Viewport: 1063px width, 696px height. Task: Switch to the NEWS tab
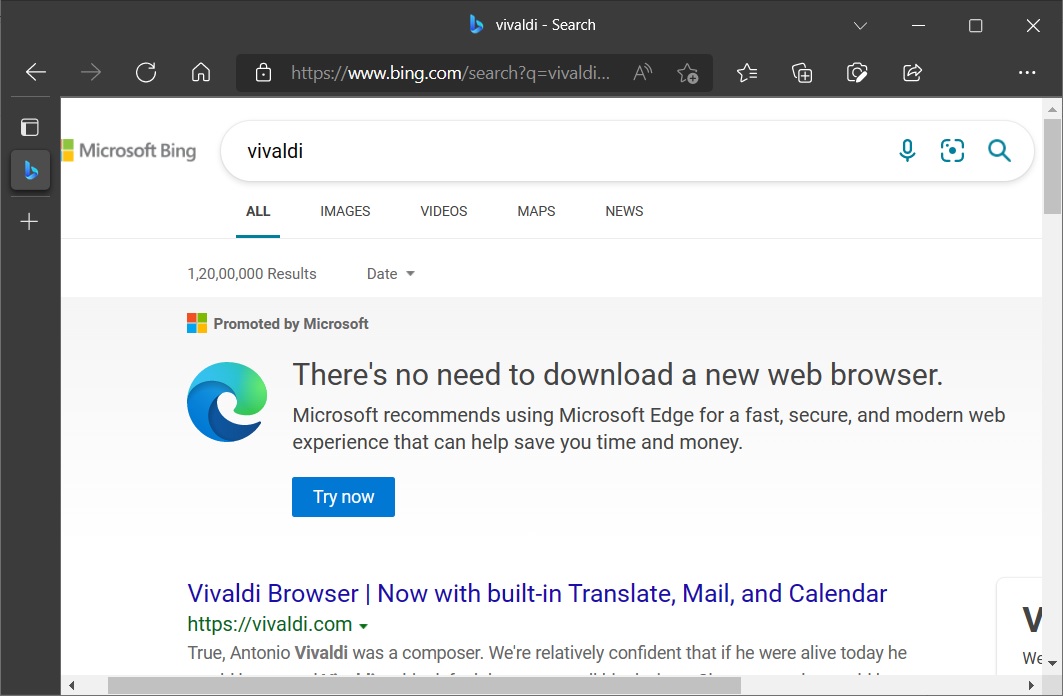624,211
